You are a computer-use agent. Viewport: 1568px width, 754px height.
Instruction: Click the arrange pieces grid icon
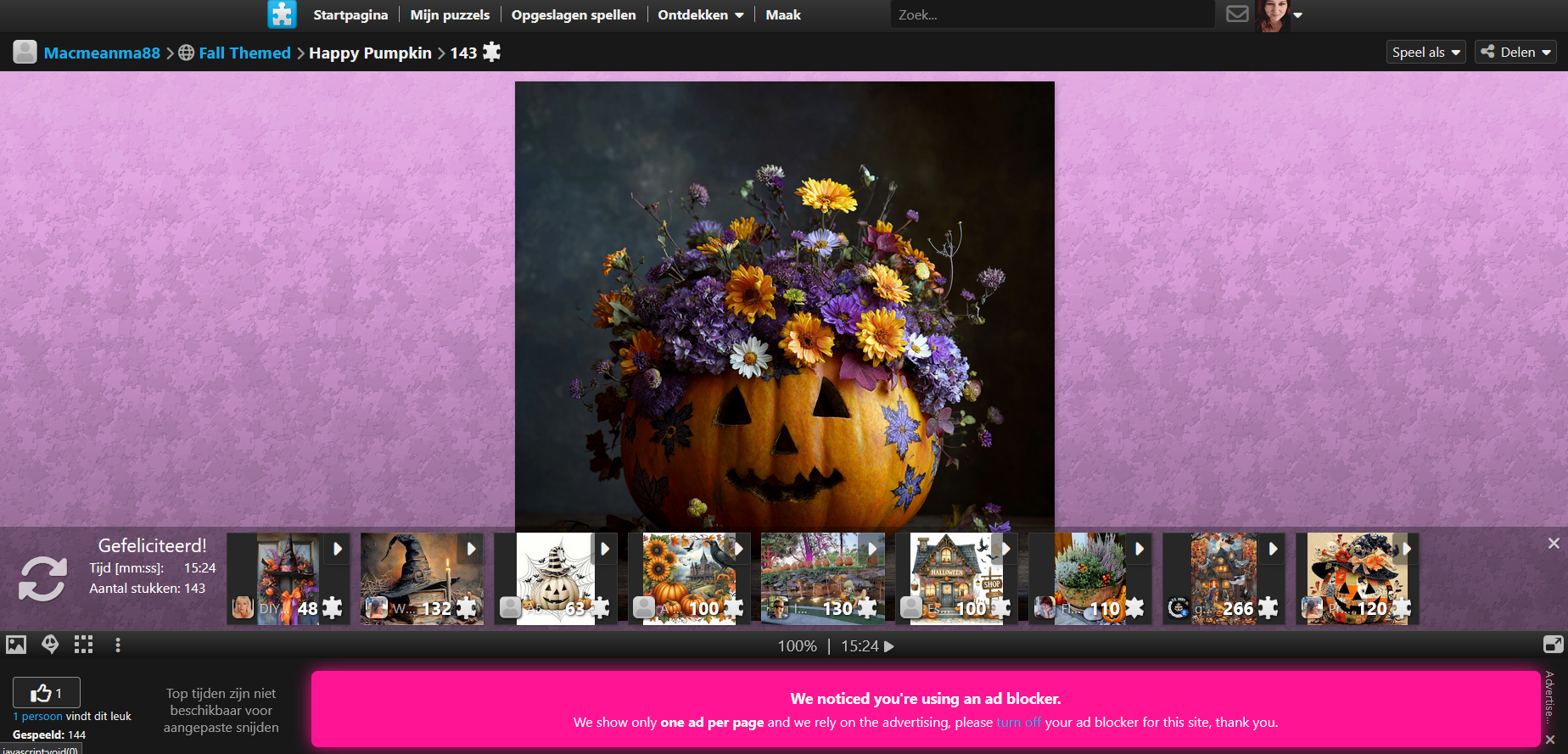[83, 645]
